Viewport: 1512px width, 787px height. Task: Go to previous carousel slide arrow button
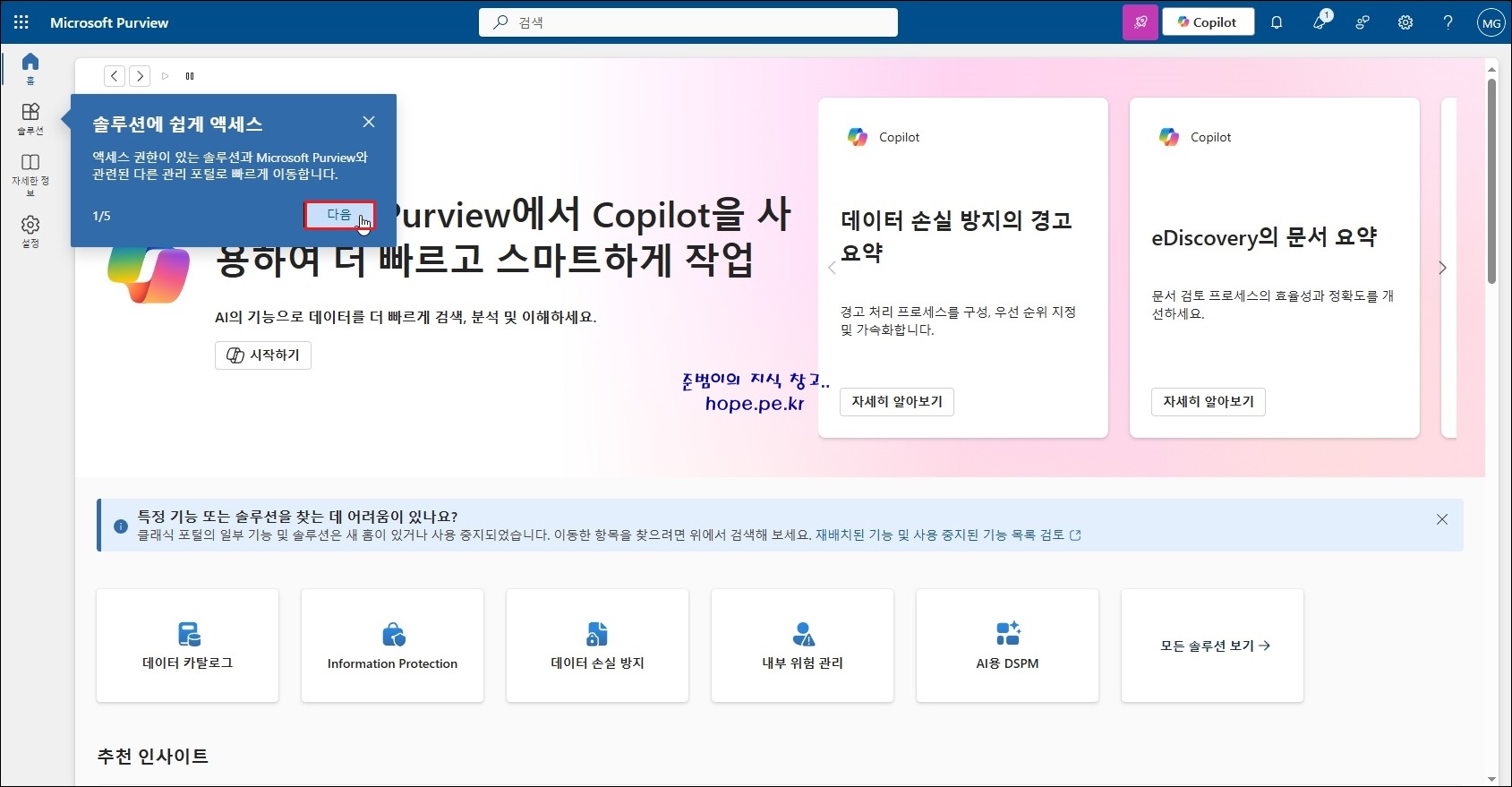click(115, 76)
